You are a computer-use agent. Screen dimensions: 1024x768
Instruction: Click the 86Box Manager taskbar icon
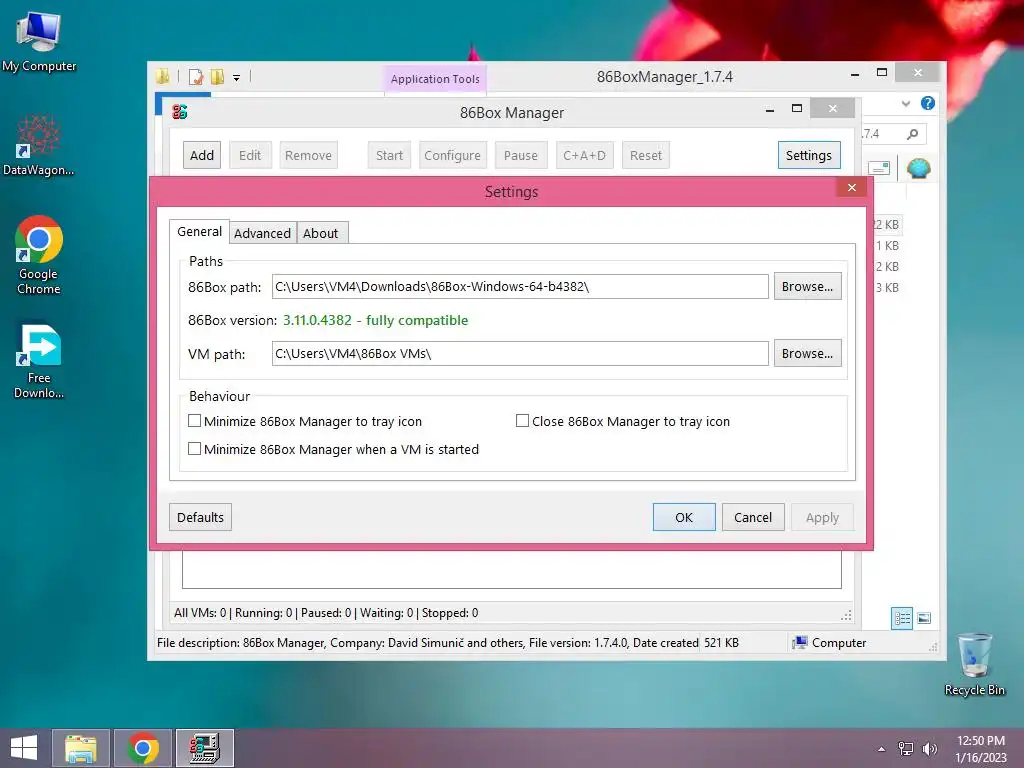204,748
